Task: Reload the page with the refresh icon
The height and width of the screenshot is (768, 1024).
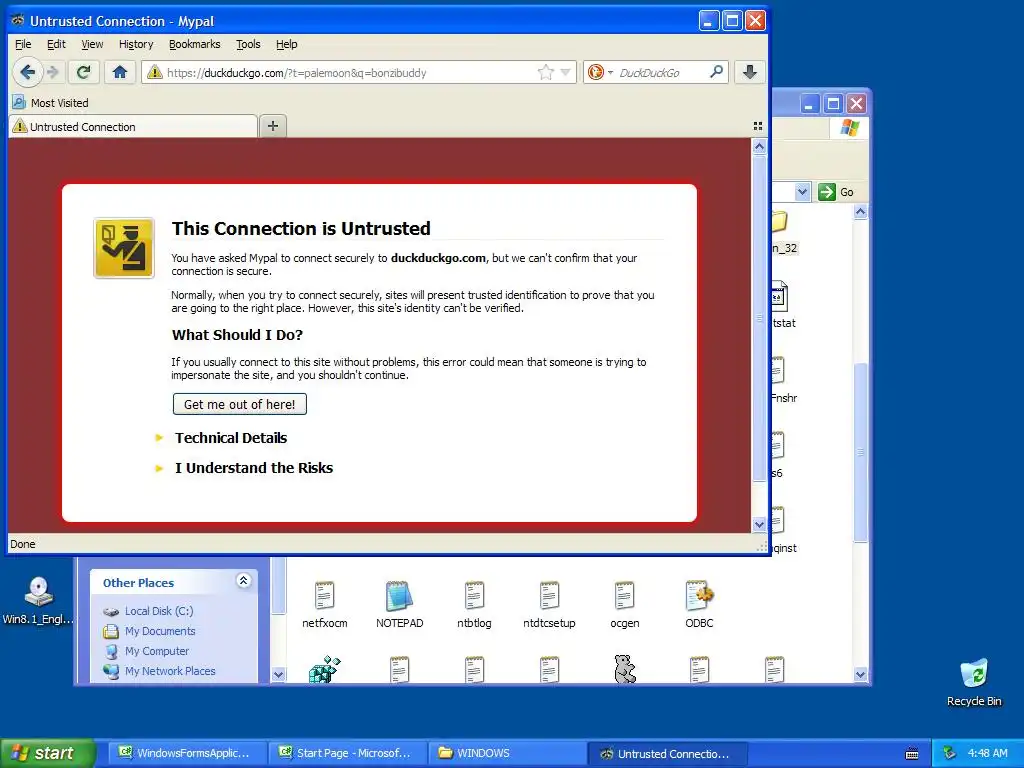Action: click(83, 72)
